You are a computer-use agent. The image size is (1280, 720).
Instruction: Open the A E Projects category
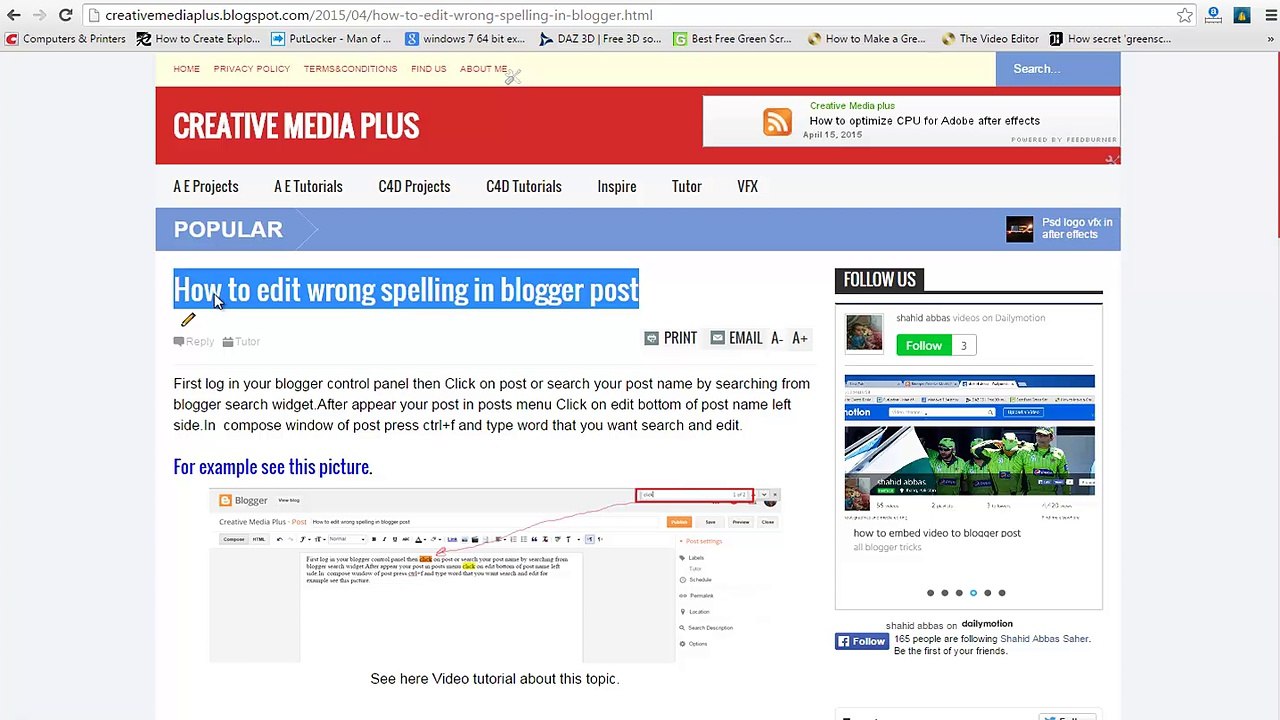[205, 186]
